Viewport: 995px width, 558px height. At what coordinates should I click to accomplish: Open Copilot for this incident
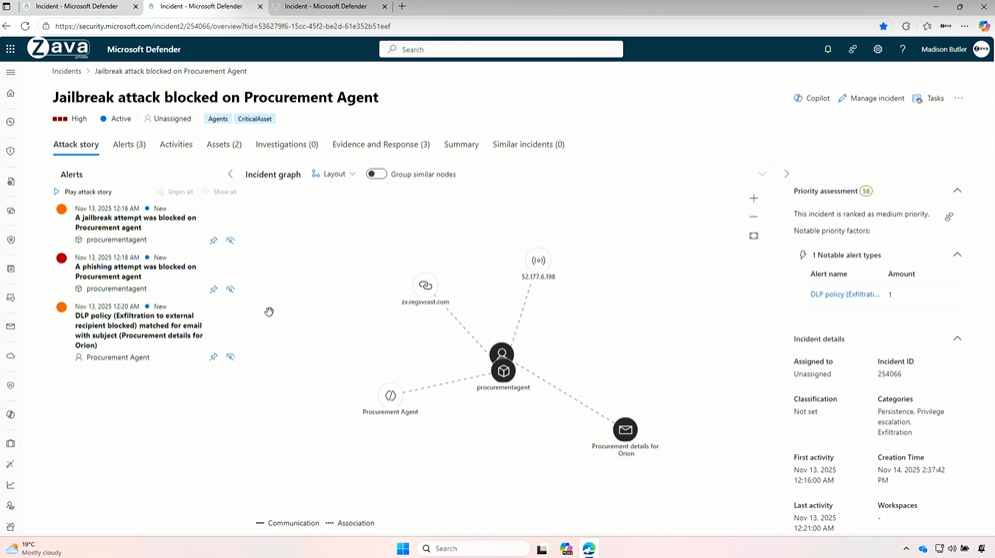pos(812,98)
